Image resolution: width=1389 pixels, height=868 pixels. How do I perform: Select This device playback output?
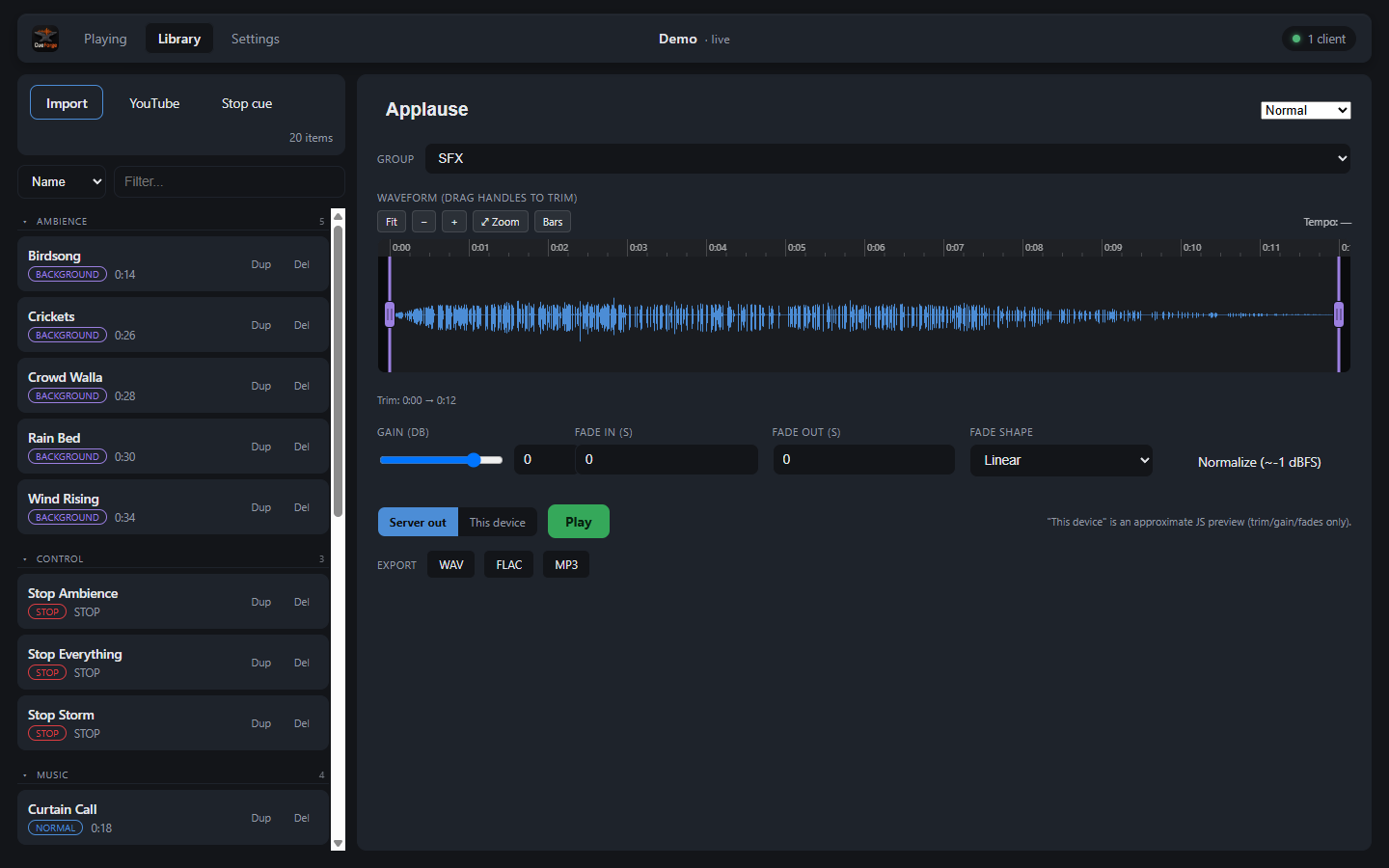[498, 522]
